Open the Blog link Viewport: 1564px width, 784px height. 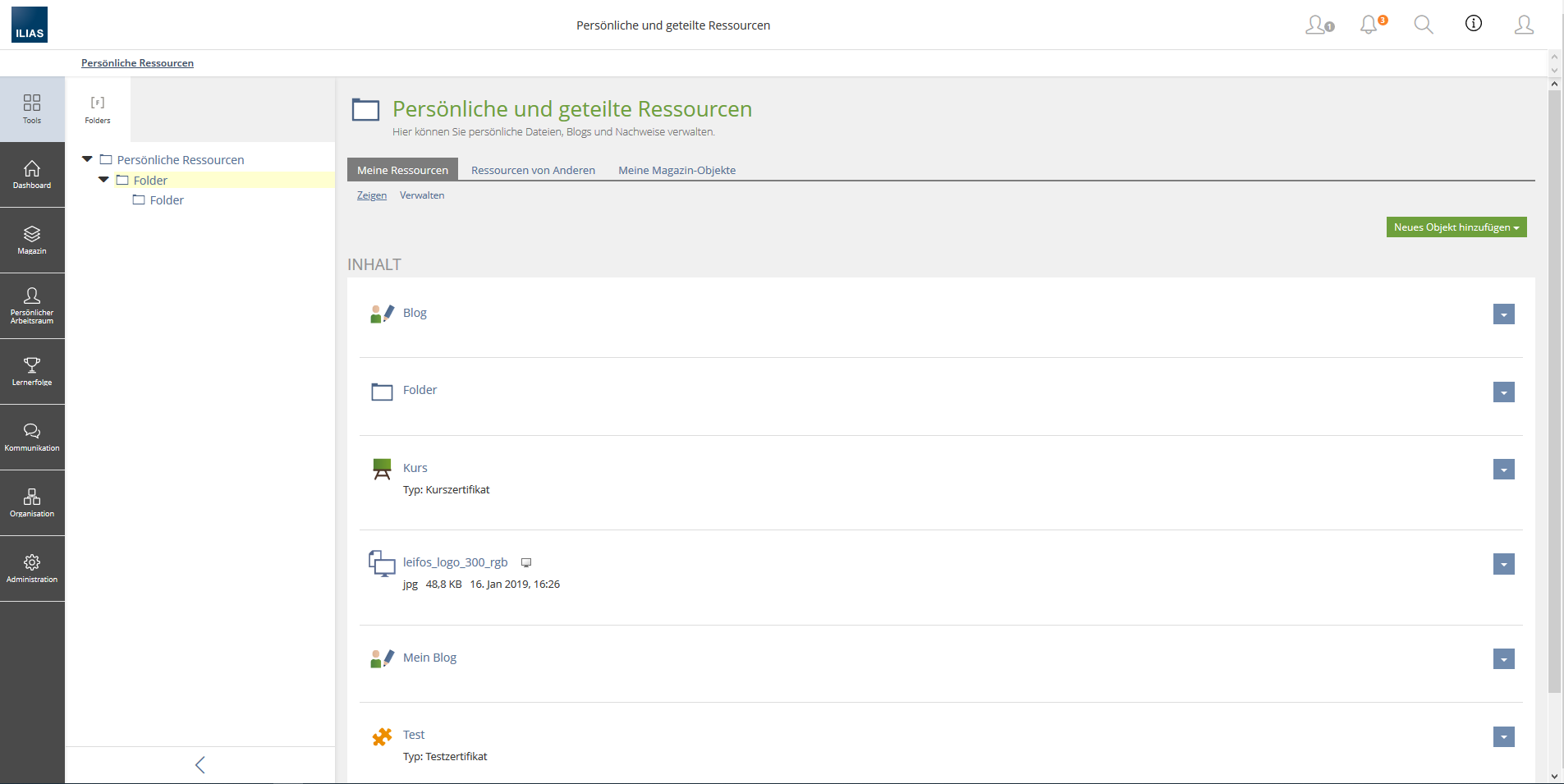415,313
